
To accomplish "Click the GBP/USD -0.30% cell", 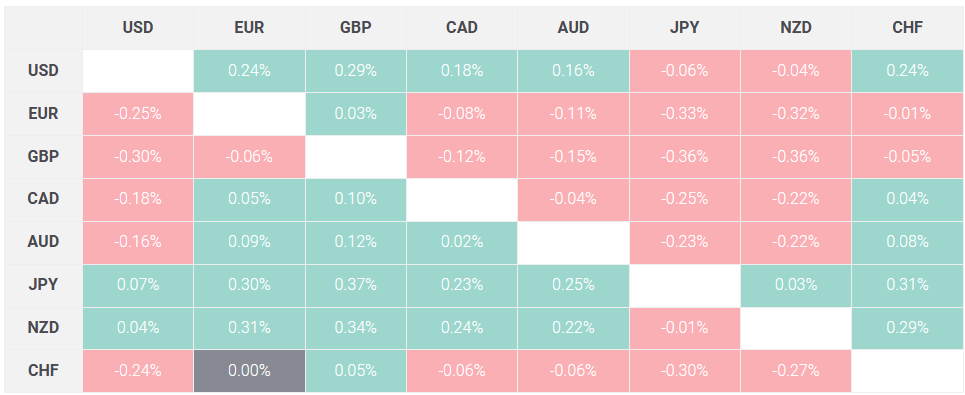I will 138,157.
